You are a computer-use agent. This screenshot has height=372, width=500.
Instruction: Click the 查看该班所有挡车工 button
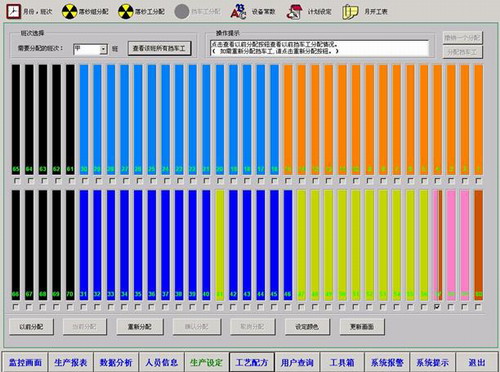[159, 49]
